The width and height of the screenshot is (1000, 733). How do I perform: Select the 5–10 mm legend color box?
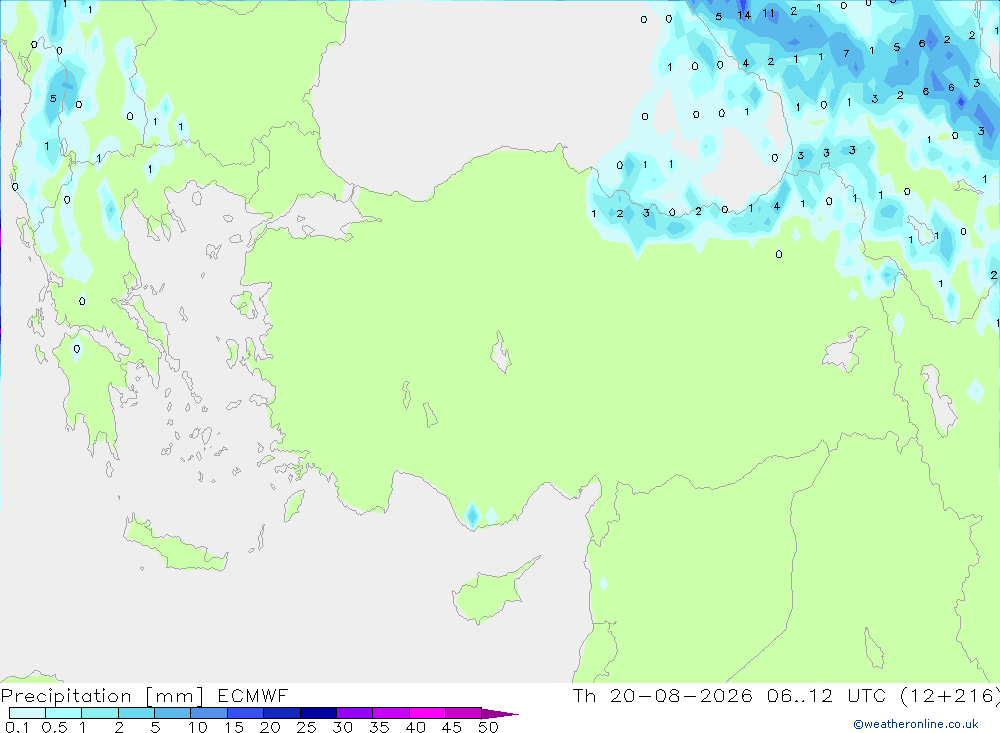tap(173, 713)
